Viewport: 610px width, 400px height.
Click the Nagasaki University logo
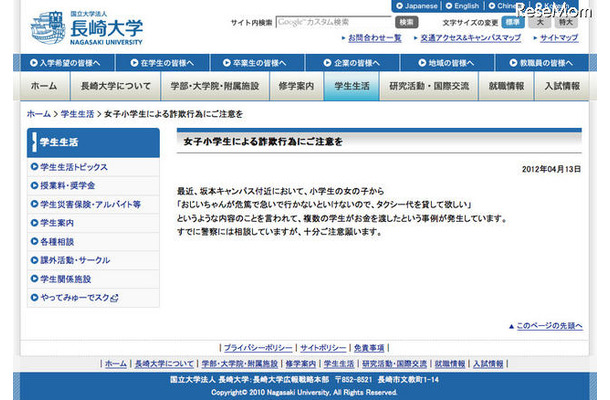tap(87, 28)
